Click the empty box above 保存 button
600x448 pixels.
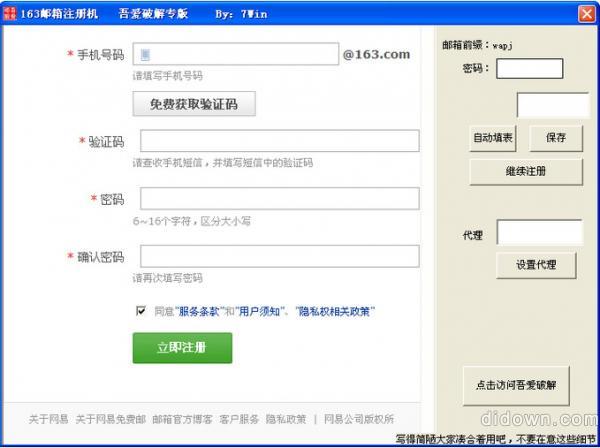[553, 104]
